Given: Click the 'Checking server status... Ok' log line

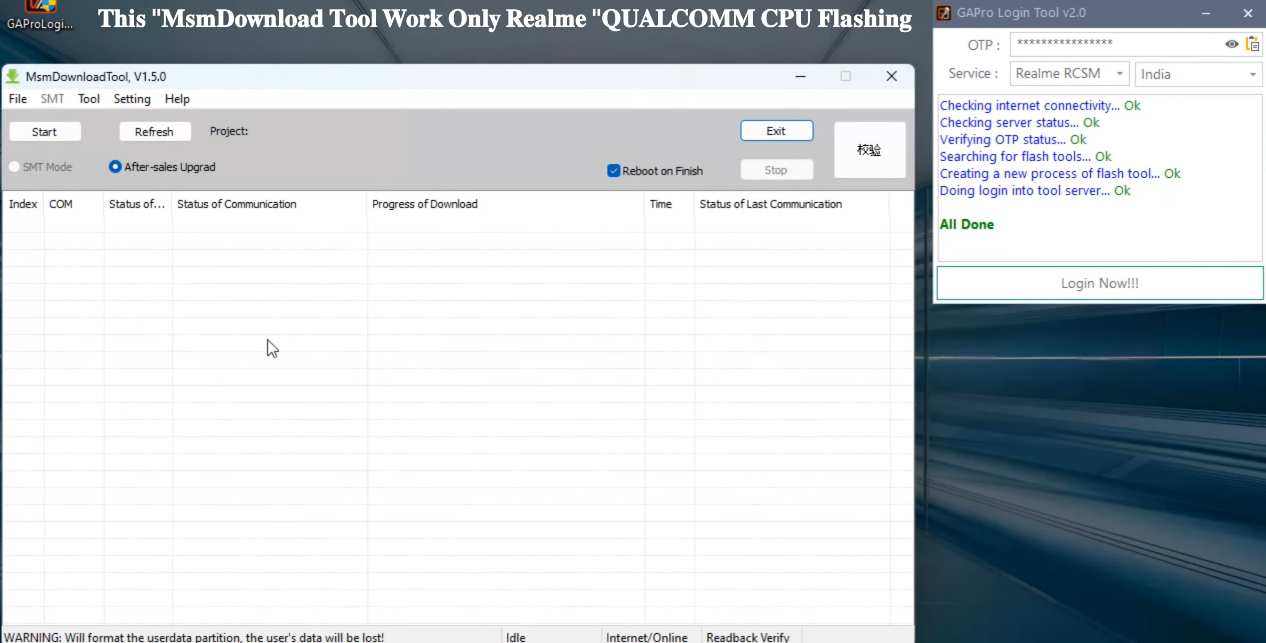Looking at the screenshot, I should [1019, 122].
